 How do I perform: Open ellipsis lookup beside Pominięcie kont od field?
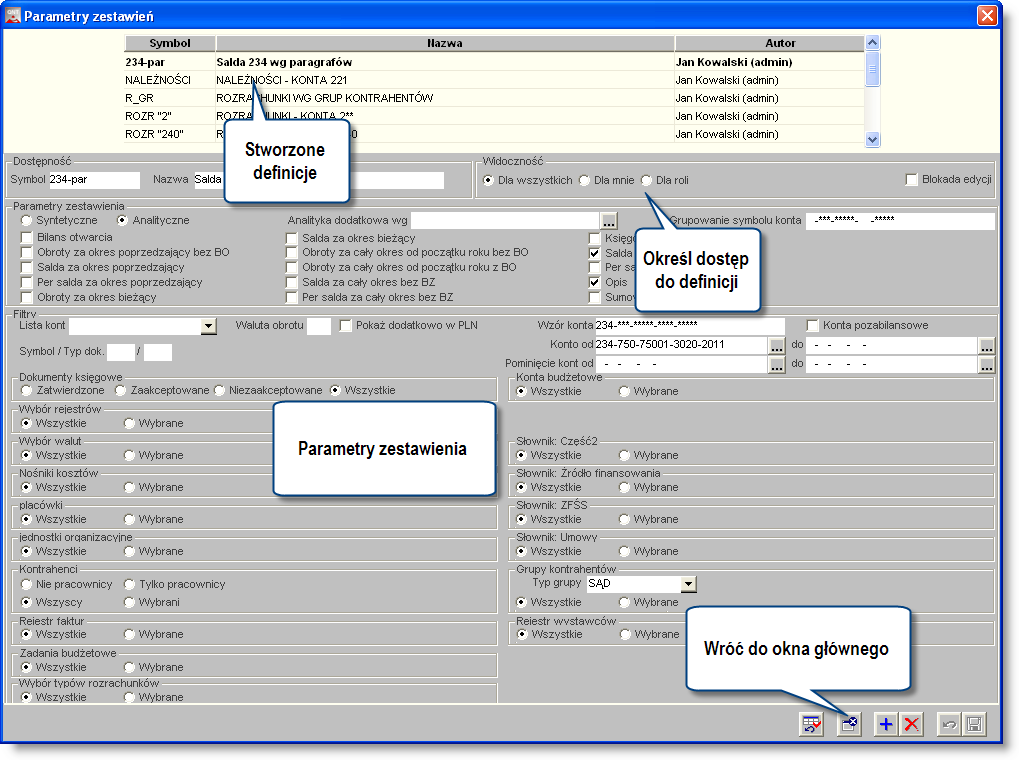tap(777, 364)
